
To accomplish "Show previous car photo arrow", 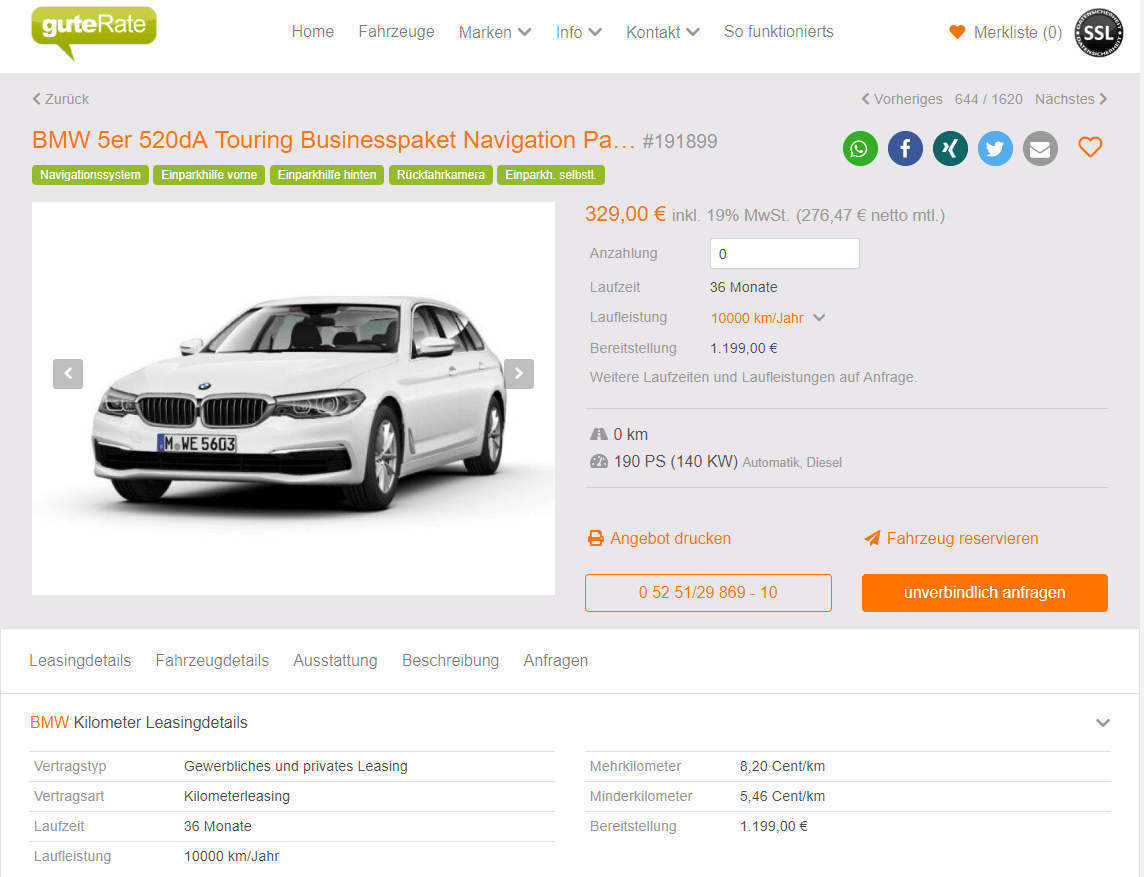I will click(x=68, y=374).
